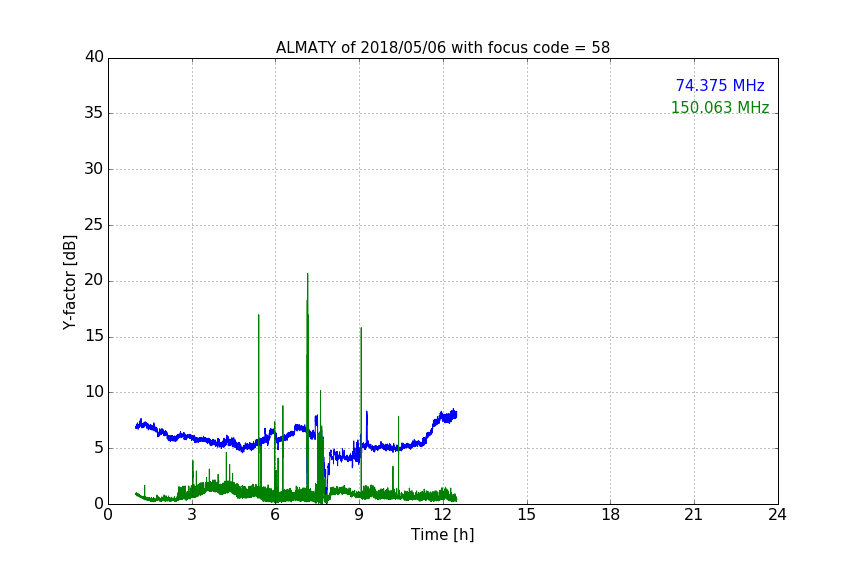Click the y-axis tick label '25'

coord(94,224)
